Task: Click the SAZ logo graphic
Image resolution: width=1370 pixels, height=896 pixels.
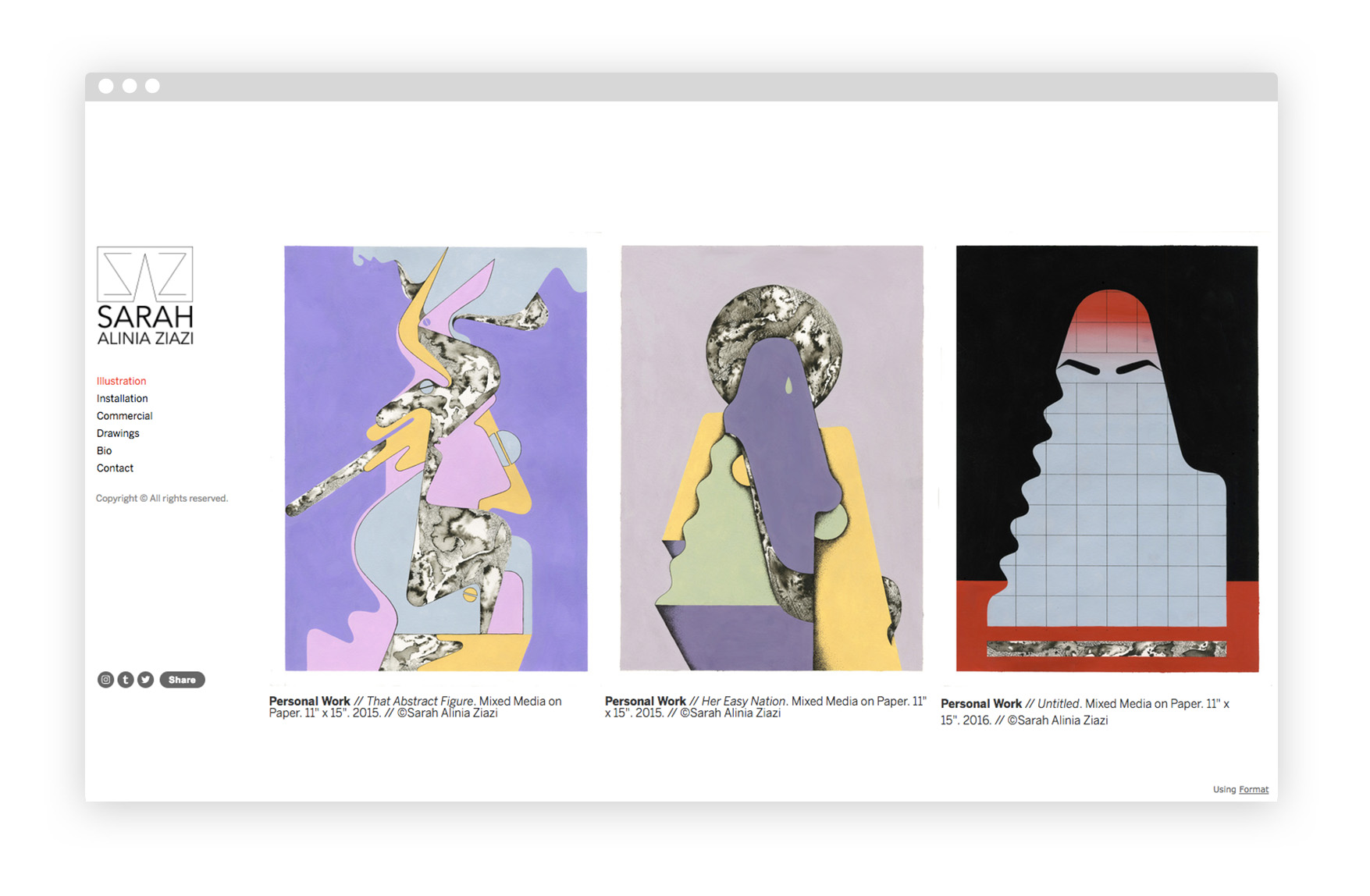Action: (x=144, y=295)
